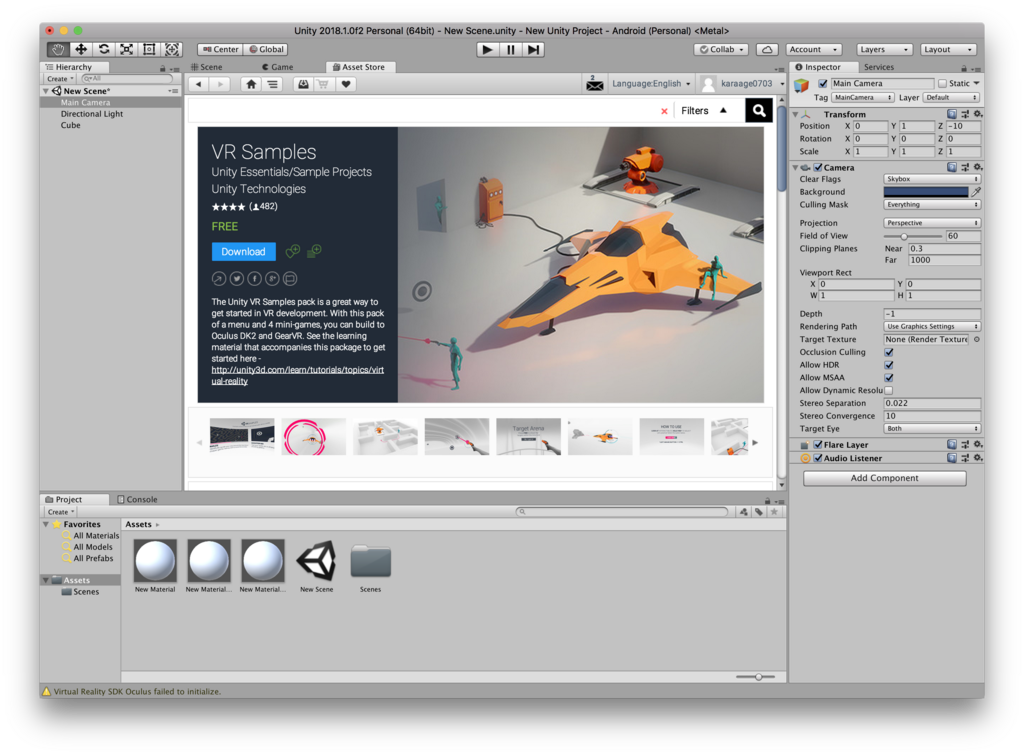Select the Rotate tool

click(x=103, y=49)
